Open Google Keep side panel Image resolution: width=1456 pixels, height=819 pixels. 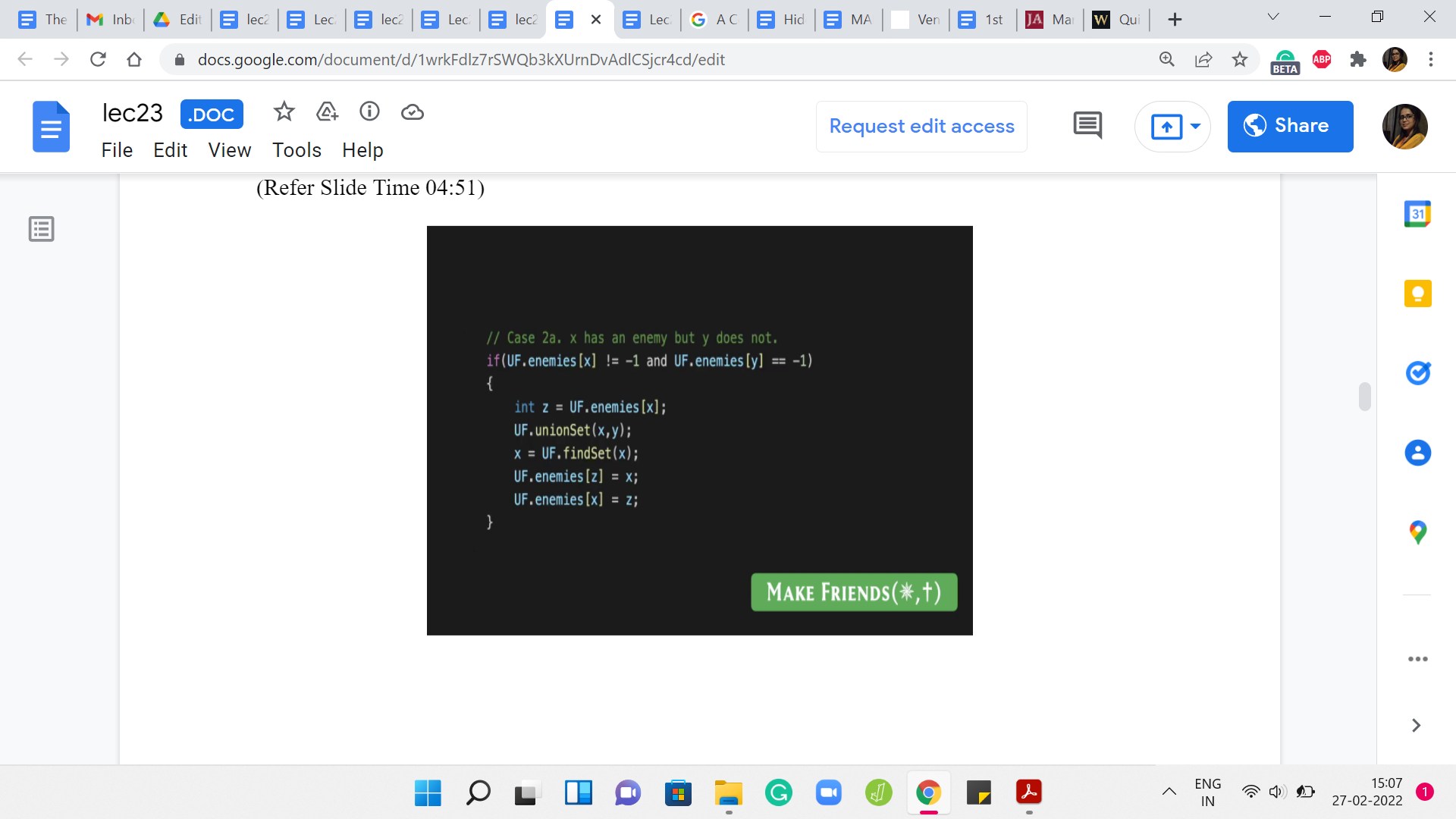pos(1417,293)
